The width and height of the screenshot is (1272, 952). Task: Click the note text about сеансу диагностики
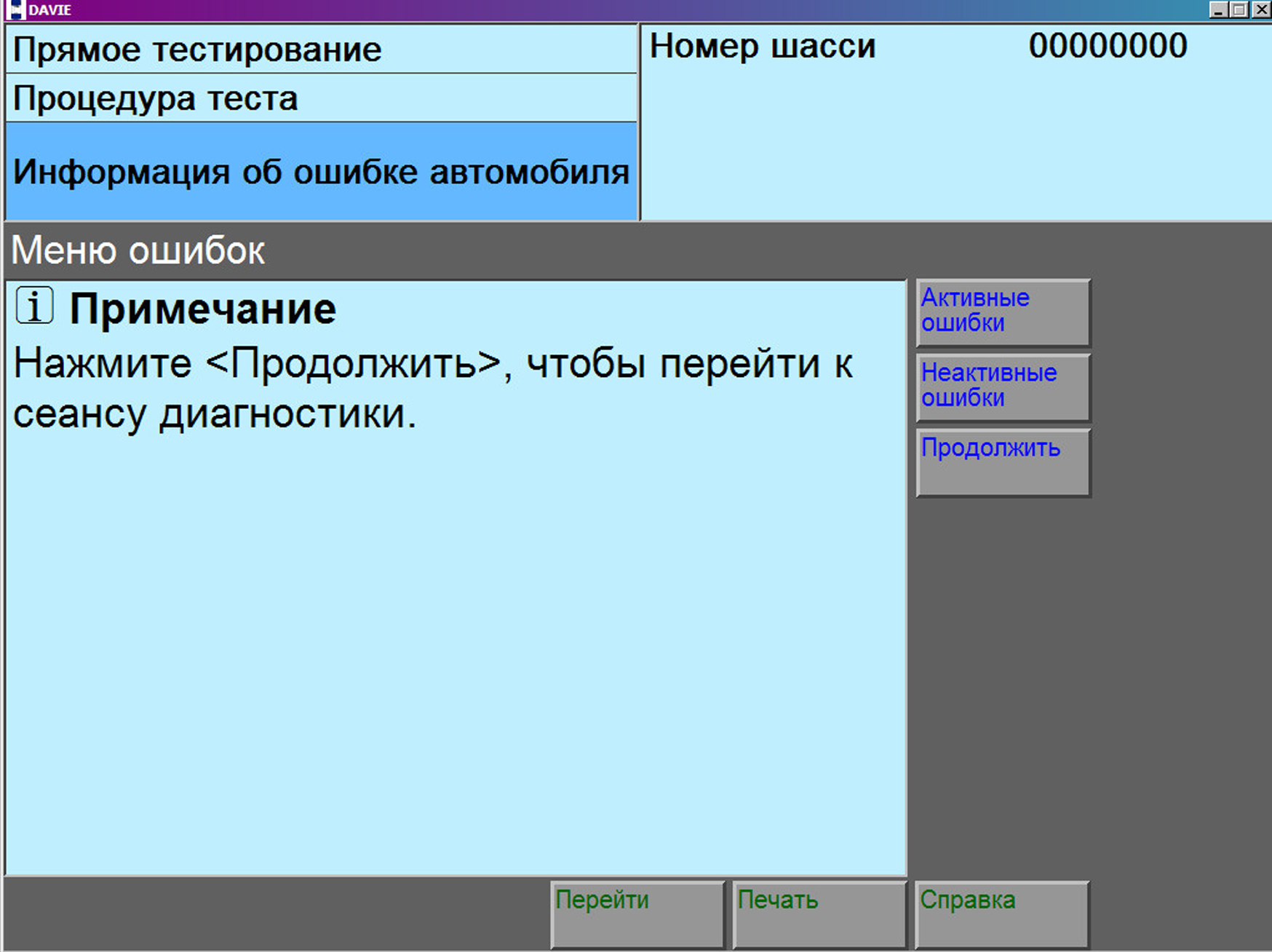click(433, 388)
